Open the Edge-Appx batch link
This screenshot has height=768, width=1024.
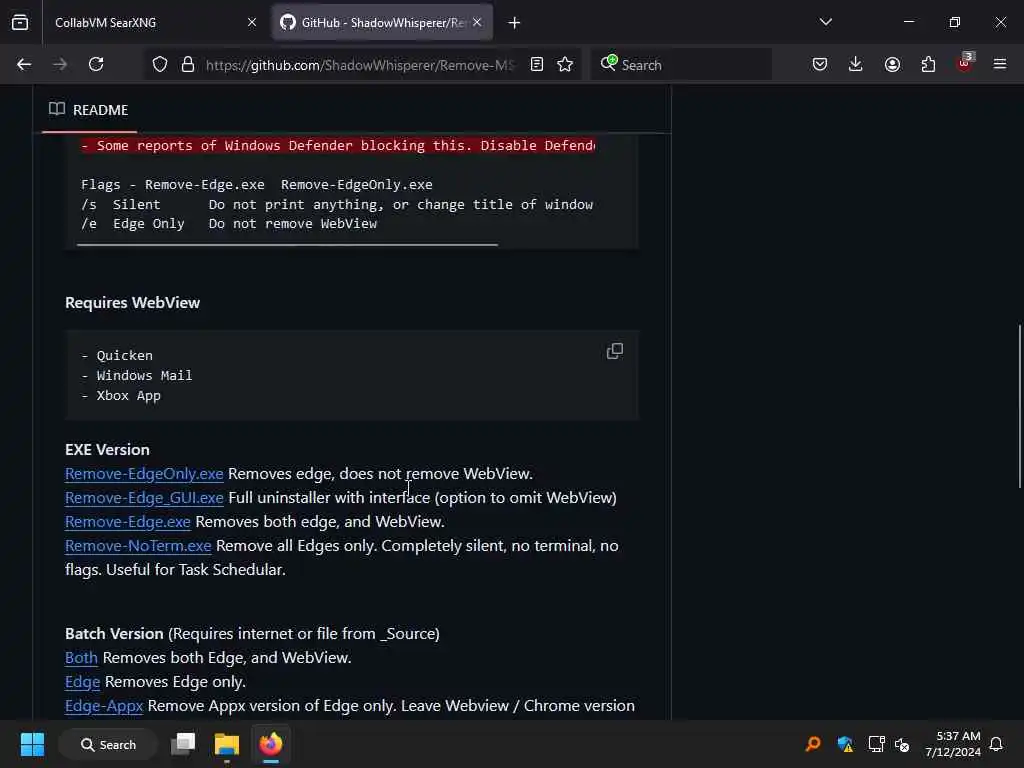point(104,706)
